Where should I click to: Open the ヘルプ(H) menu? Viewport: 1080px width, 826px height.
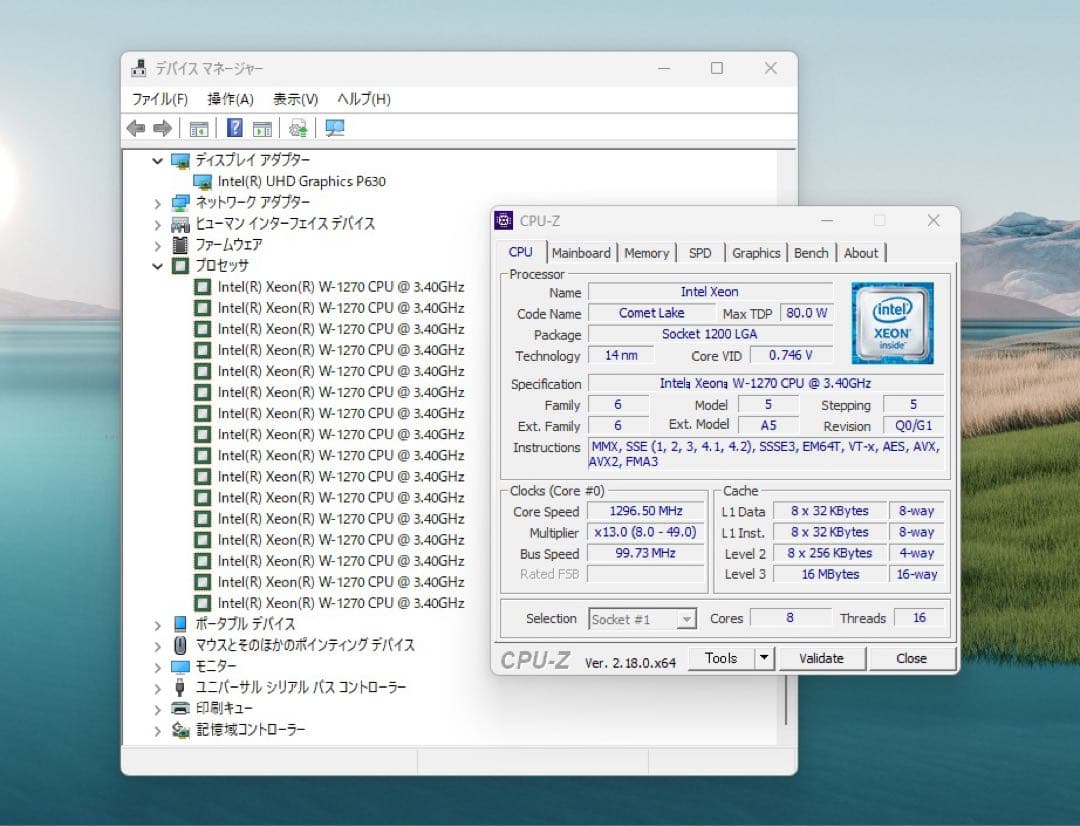[364, 99]
